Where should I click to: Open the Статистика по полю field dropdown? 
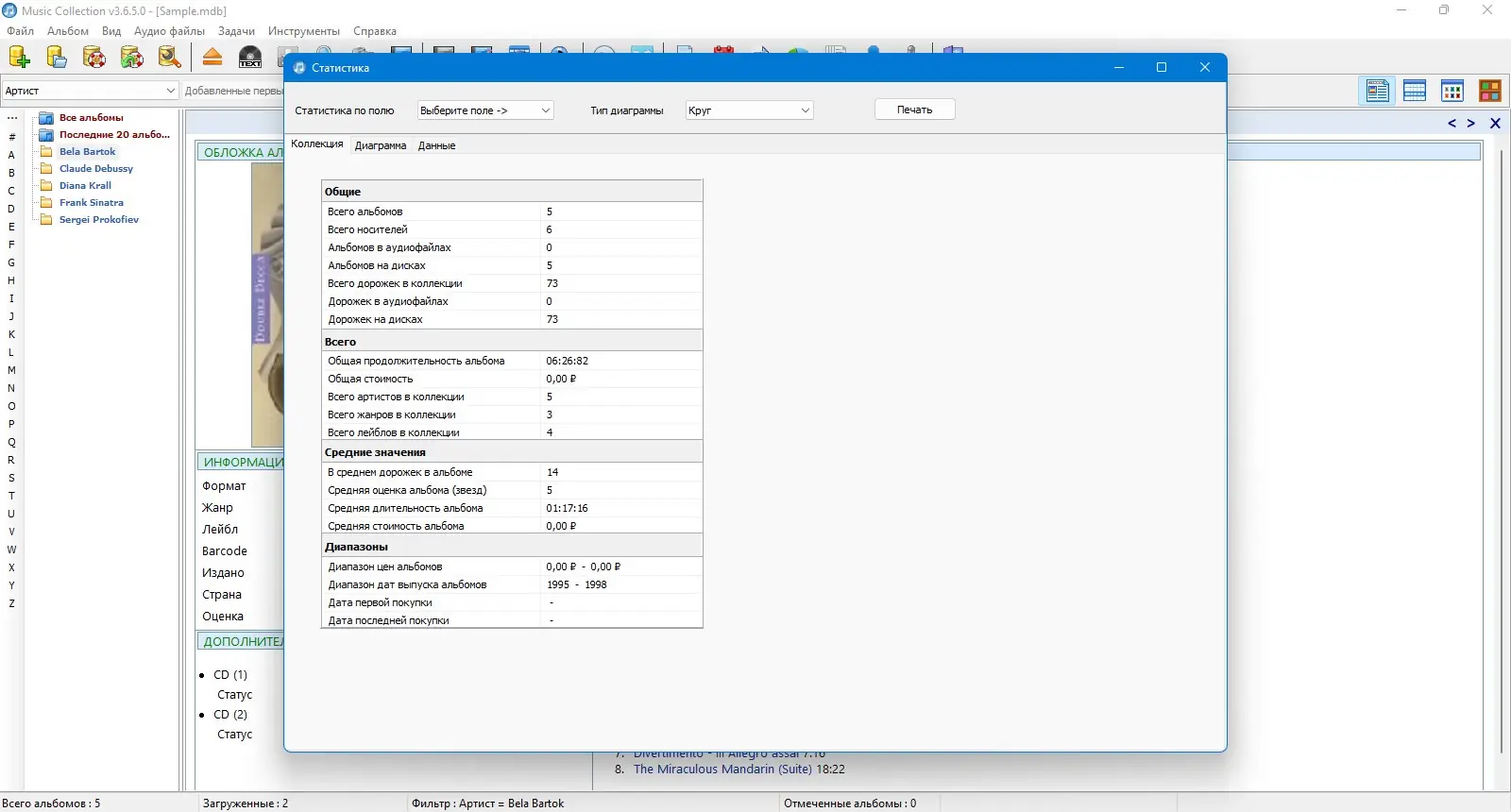pos(485,110)
